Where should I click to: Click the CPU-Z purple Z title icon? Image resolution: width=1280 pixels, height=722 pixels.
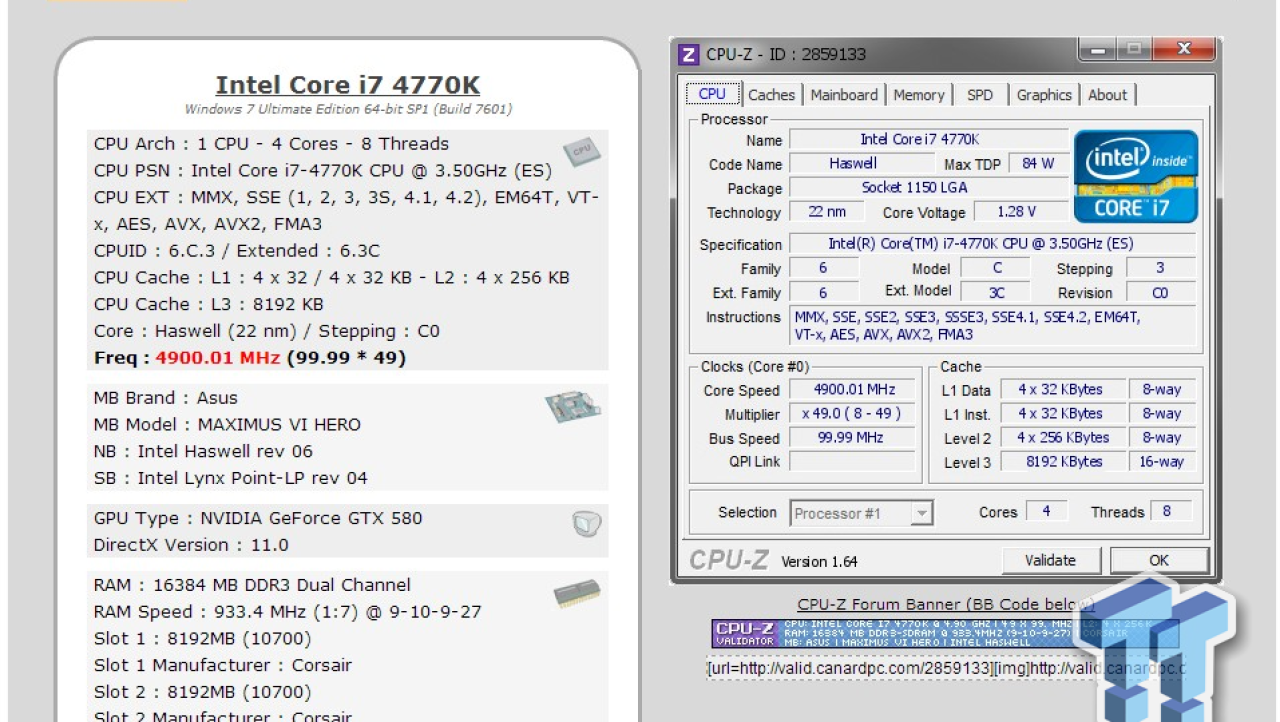(688, 54)
